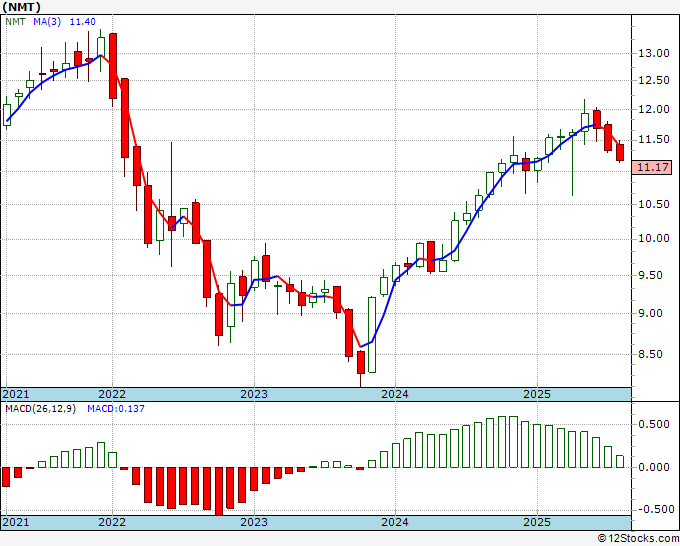Click 2024 on the price chart timeline
This screenshot has height=546, width=680.
[395, 394]
